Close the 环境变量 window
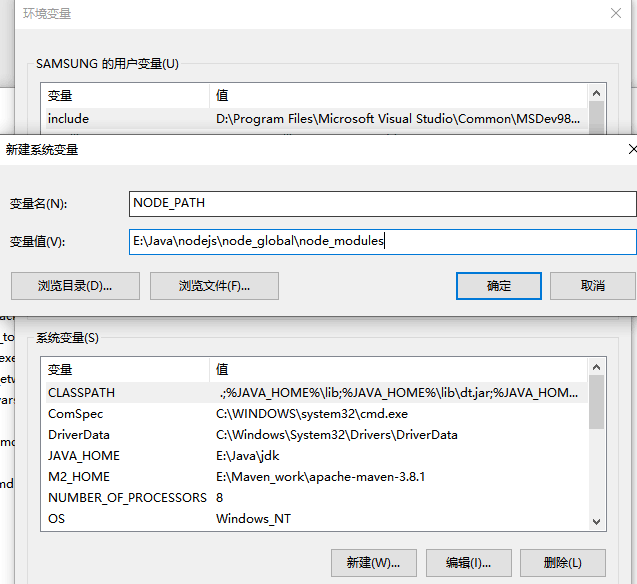 615,13
